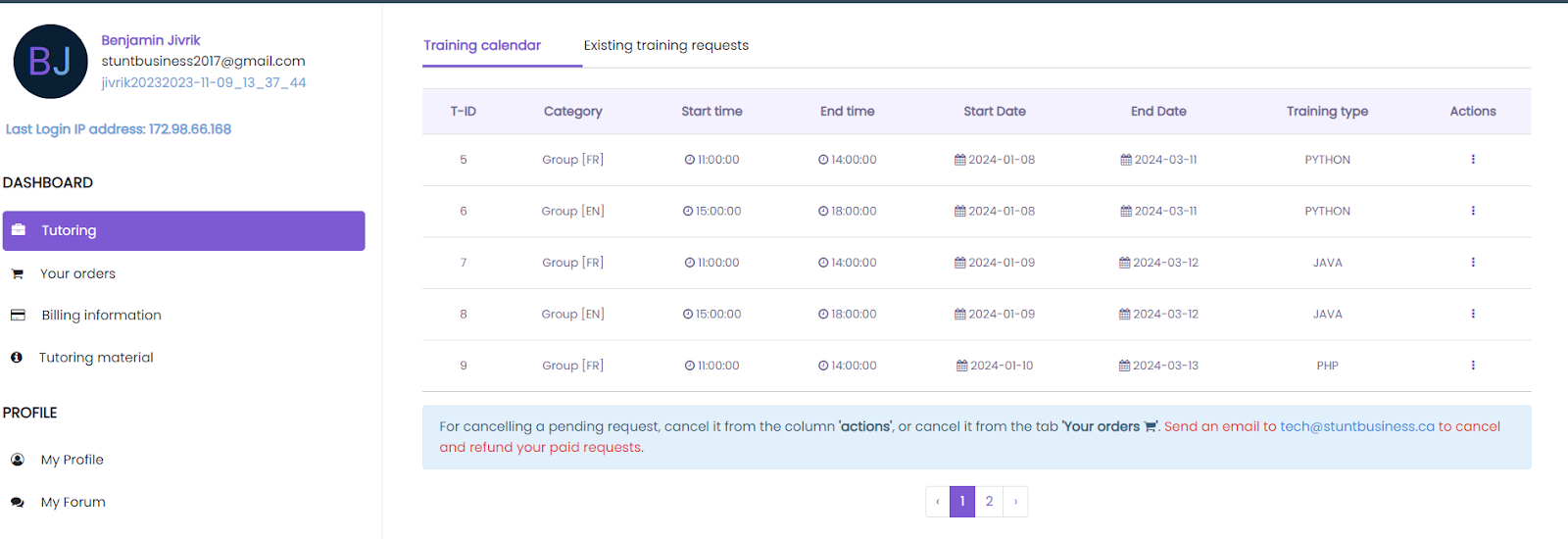Open actions menu for training T-ID 8
Image resolution: width=1568 pixels, height=539 pixels.
(1473, 314)
